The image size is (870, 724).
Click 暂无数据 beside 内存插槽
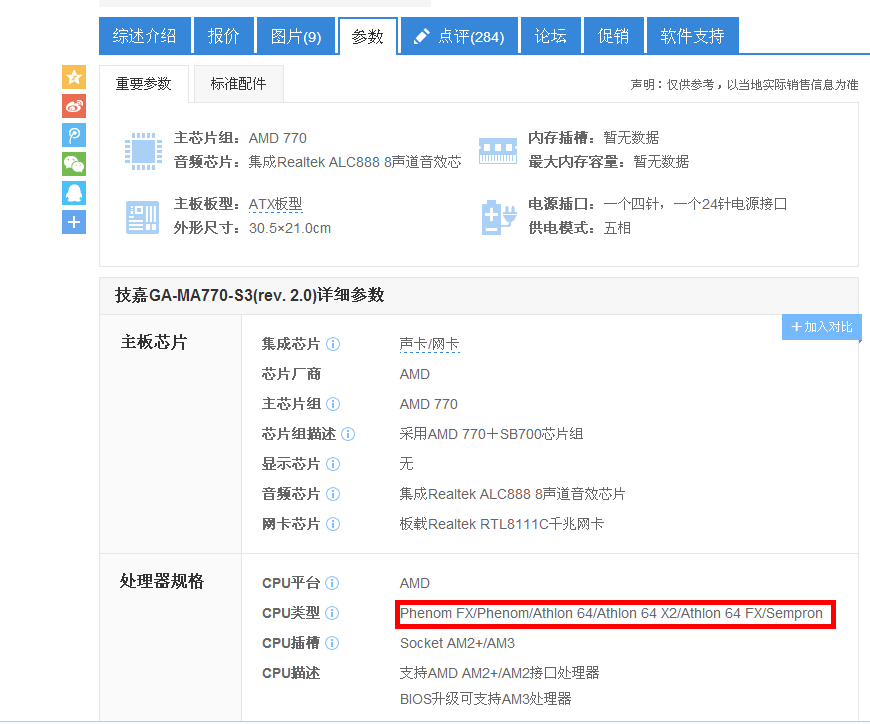tap(631, 138)
